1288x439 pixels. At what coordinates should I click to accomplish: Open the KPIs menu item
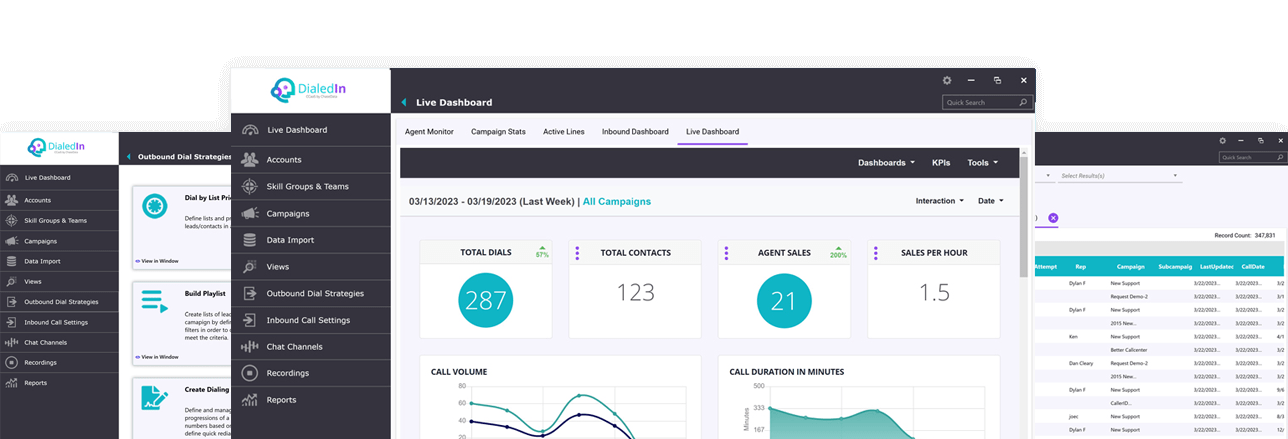point(941,162)
